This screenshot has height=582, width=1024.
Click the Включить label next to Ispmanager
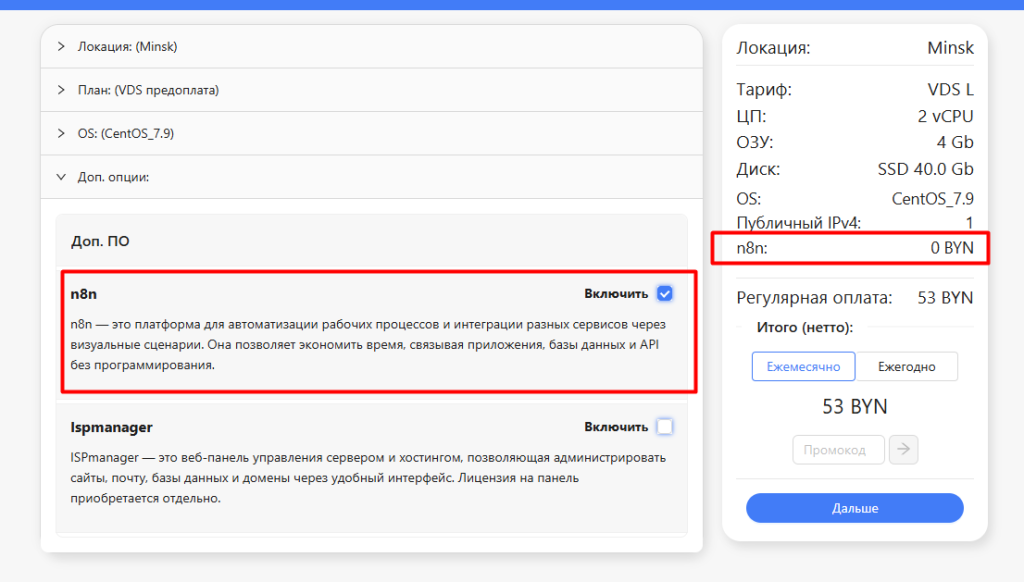(x=616, y=427)
